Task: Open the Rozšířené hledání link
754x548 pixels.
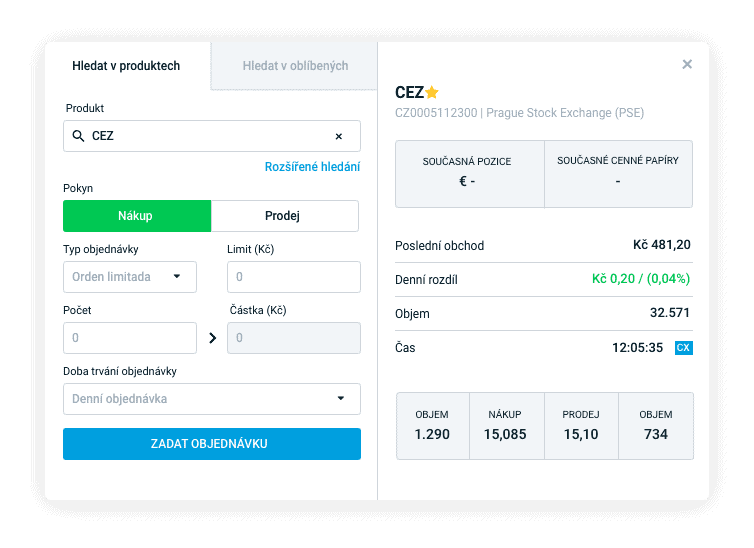Action: tap(313, 167)
